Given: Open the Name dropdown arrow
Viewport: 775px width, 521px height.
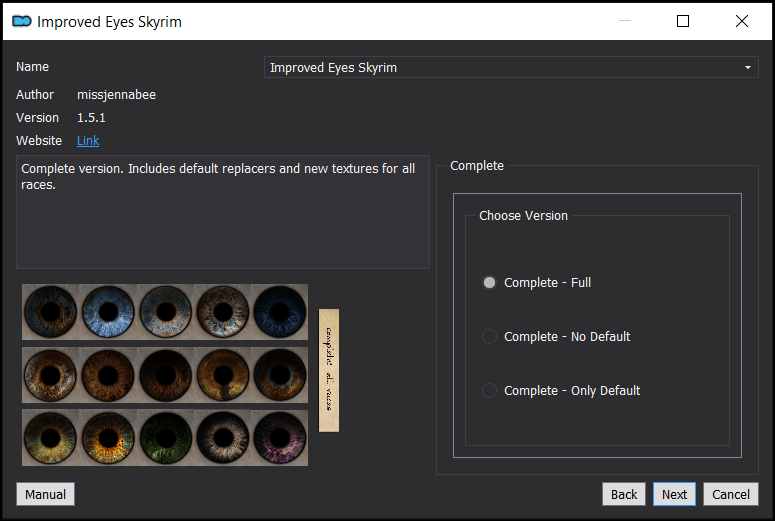Looking at the screenshot, I should (x=748, y=67).
